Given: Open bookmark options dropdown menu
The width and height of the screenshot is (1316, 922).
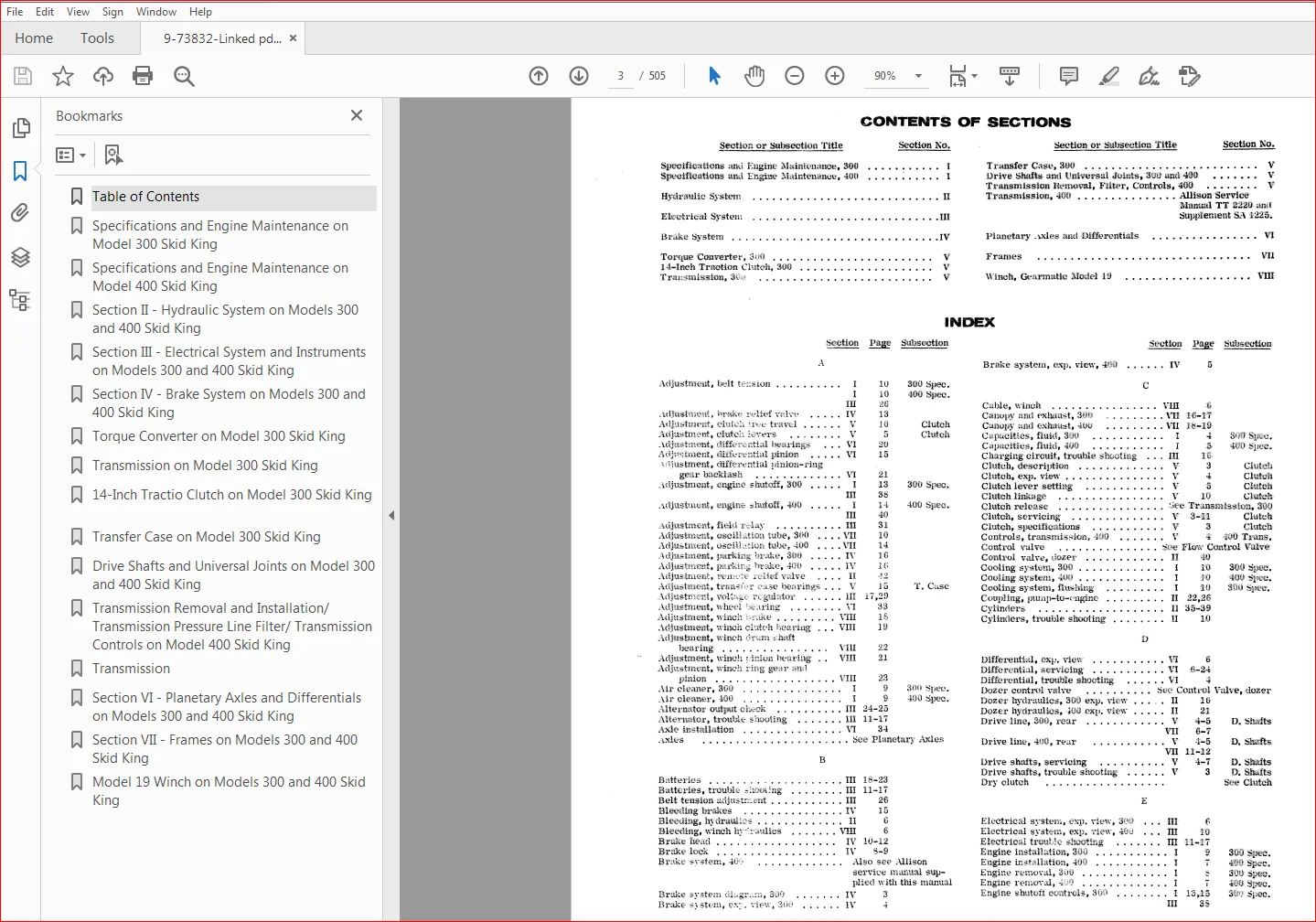Looking at the screenshot, I should (70, 155).
